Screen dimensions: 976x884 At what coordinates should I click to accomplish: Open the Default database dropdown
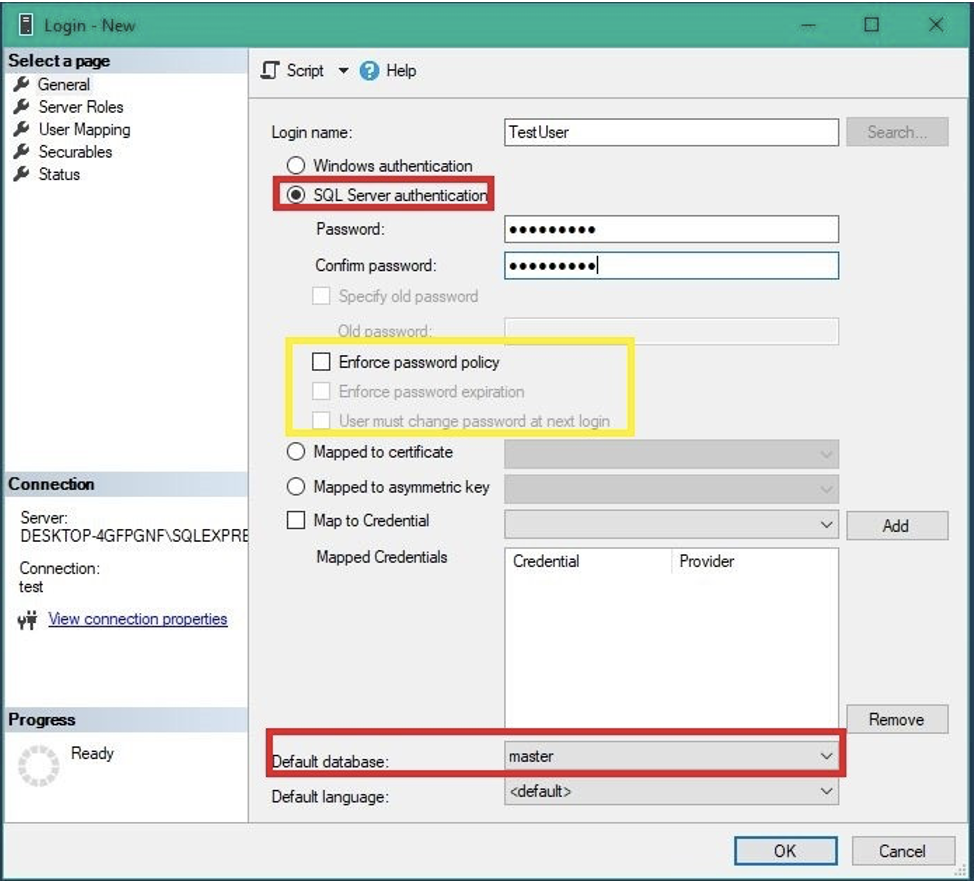[x=826, y=757]
